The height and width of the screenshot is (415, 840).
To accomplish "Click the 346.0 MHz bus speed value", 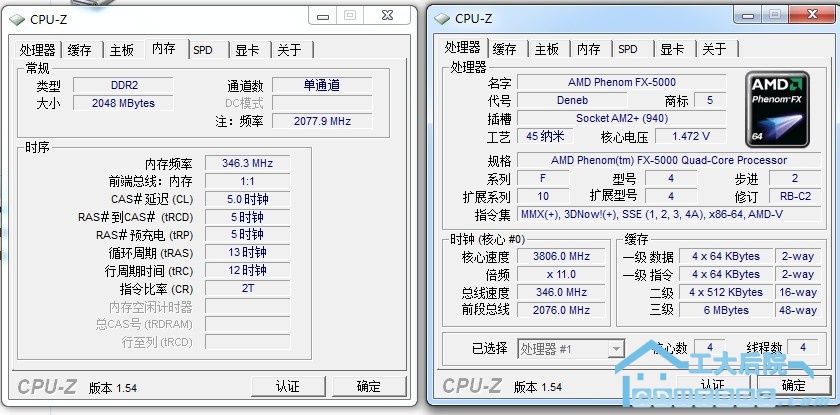I will [561, 292].
